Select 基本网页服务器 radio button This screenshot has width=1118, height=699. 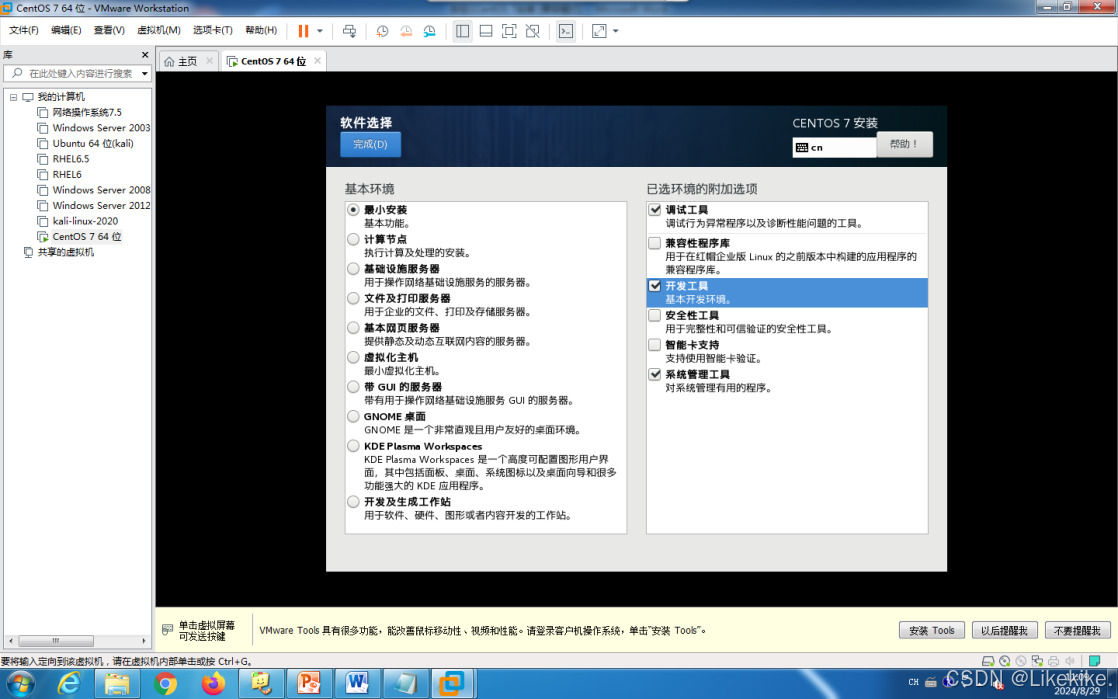[353, 328]
